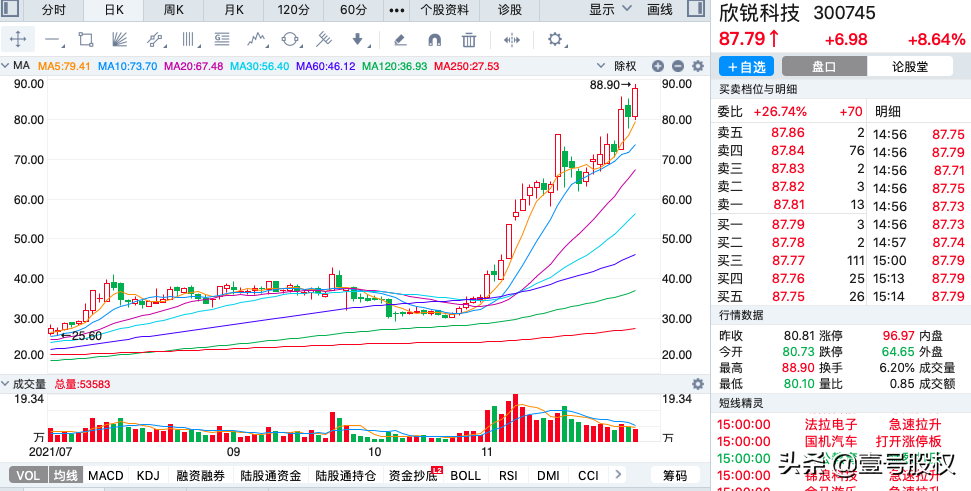Image resolution: width=971 pixels, height=491 pixels.
Task: Toggle the magnet snap tool
Action: [435, 40]
